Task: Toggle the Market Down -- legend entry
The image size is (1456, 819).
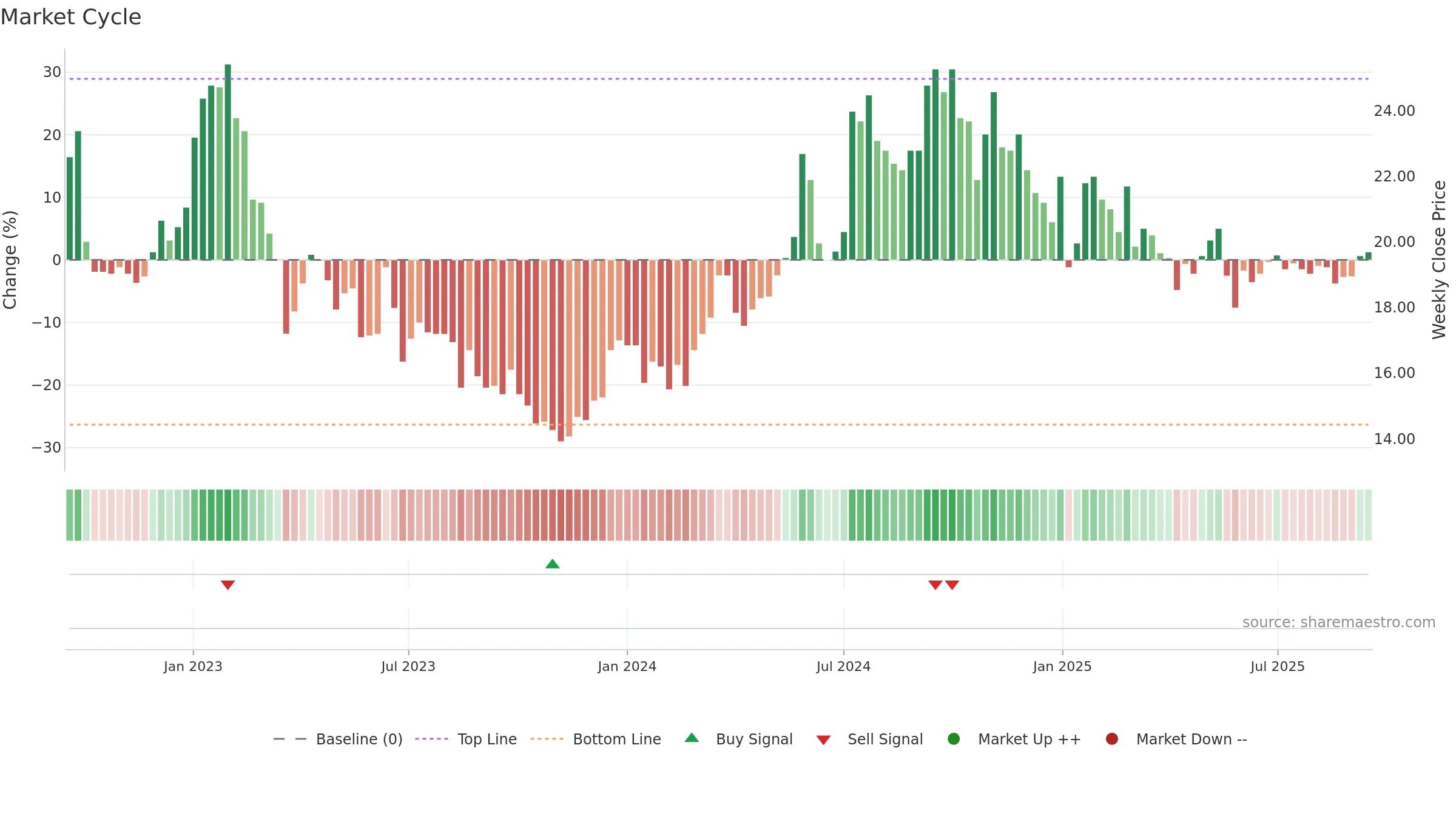Action: pyautogui.click(x=1176, y=739)
